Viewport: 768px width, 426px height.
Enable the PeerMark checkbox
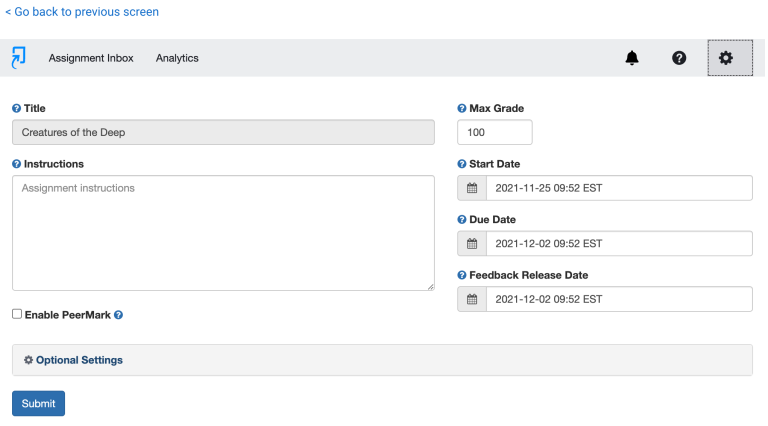17,314
